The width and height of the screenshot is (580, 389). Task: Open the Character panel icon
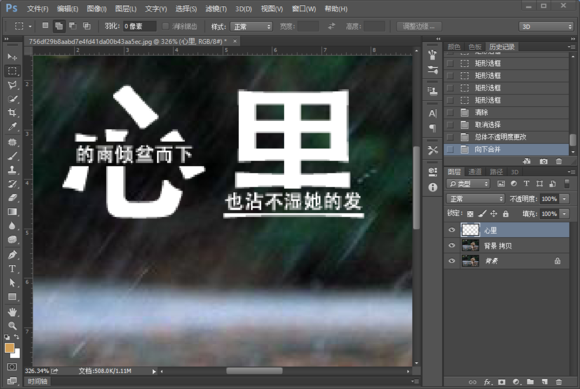coord(432,114)
